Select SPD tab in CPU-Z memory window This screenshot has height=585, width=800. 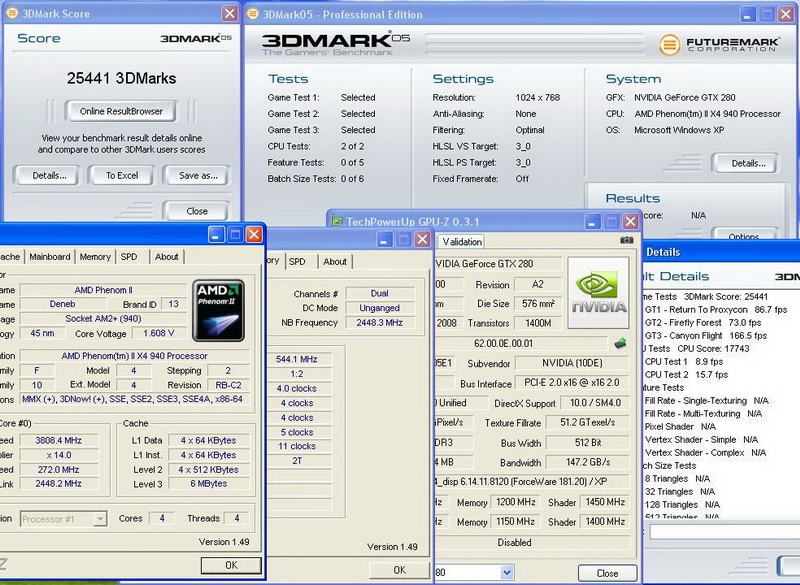(297, 262)
